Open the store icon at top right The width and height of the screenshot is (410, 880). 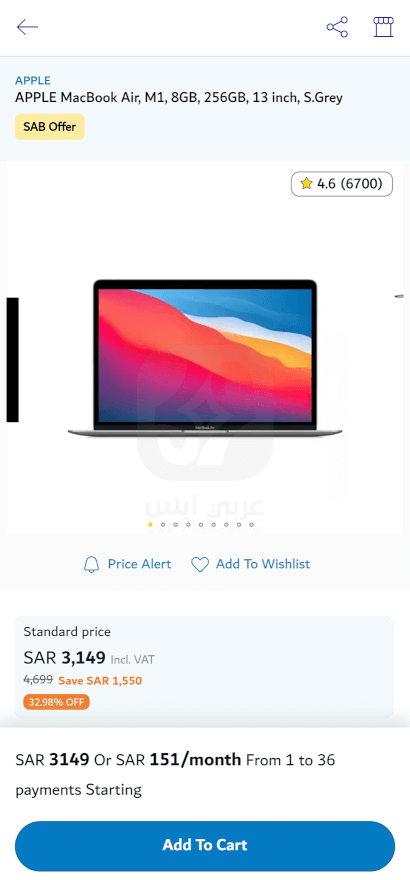pyautogui.click(x=384, y=27)
